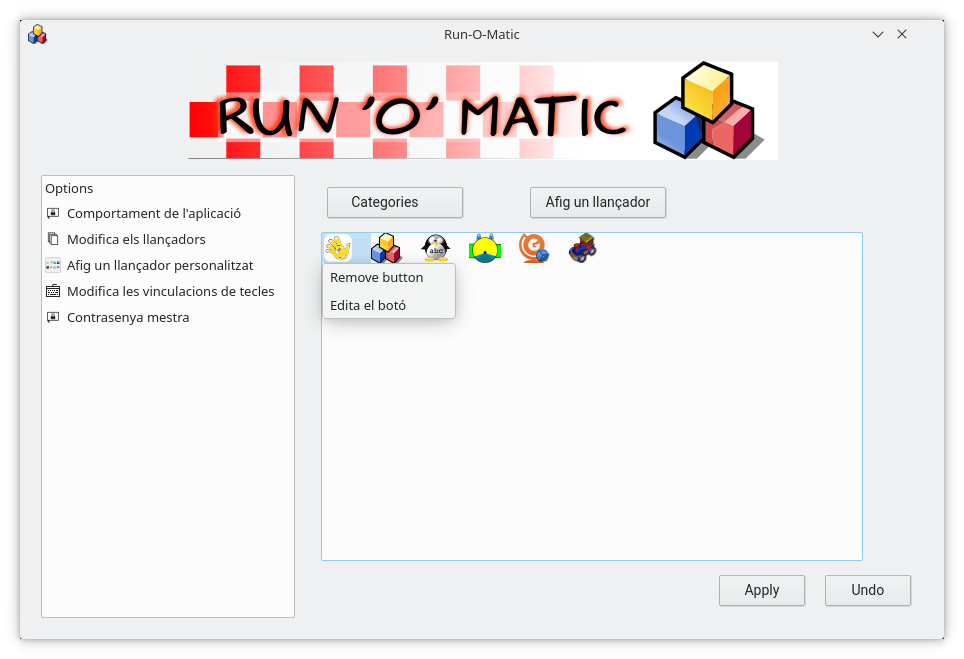Select the yellow round face launcher icon
The height and width of the screenshot is (659, 964).
[485, 248]
